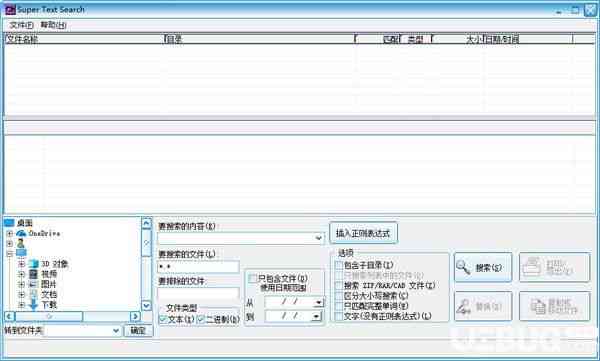Open the 转到文件夹 folder dropdown
Screen dimensions: 600x361
click(x=116, y=331)
